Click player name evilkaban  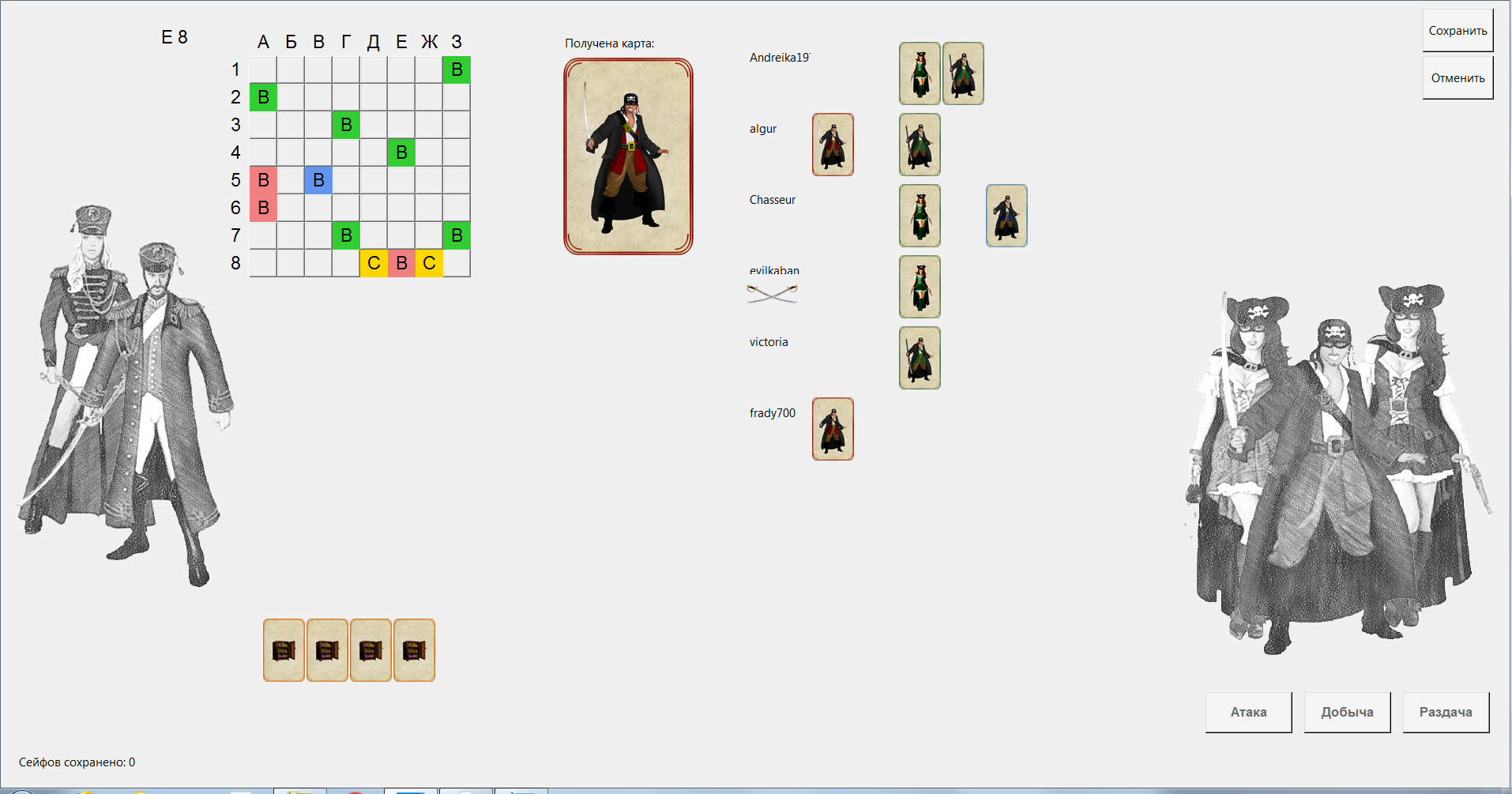pyautogui.click(x=774, y=270)
